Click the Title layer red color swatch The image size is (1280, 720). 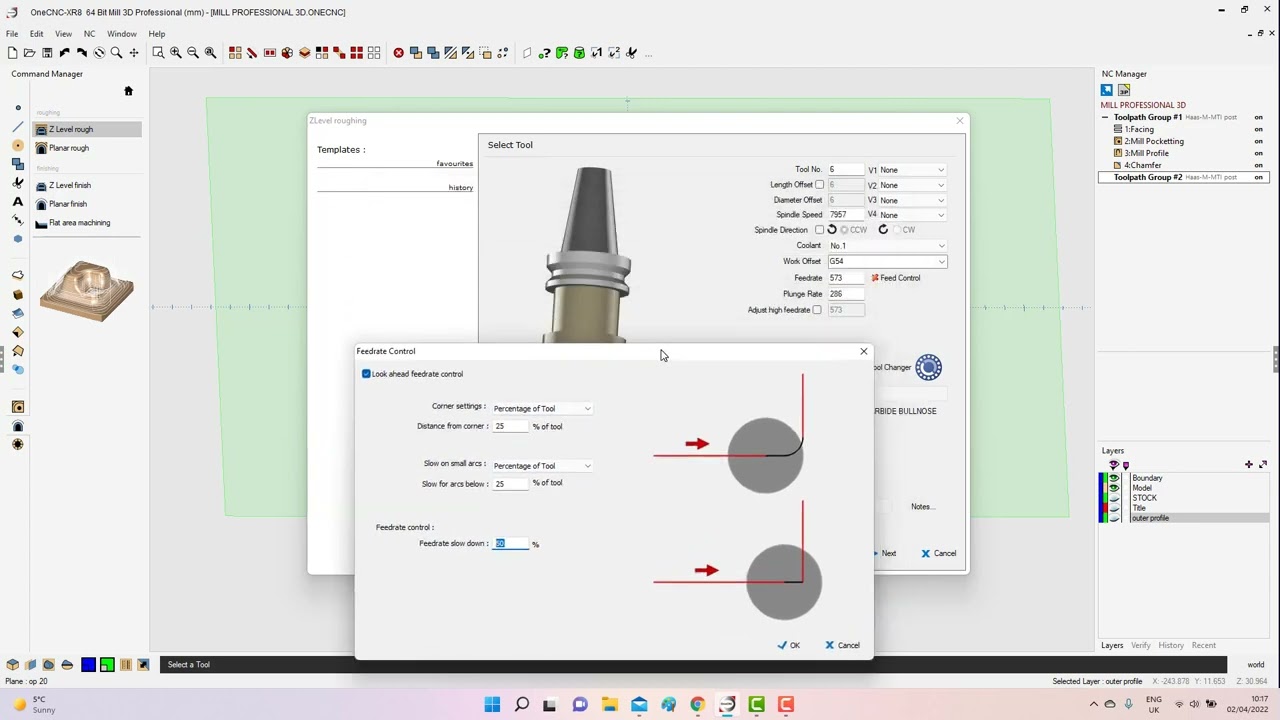[1106, 508]
